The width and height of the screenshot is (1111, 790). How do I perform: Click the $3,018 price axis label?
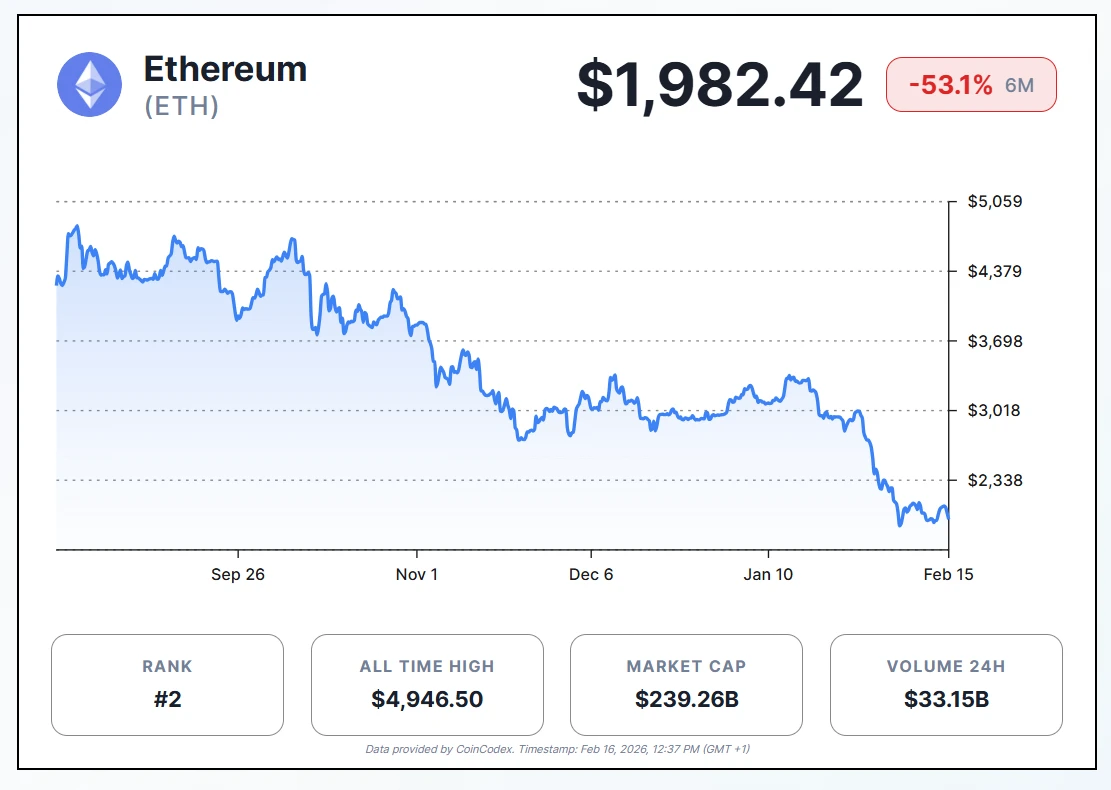994,411
